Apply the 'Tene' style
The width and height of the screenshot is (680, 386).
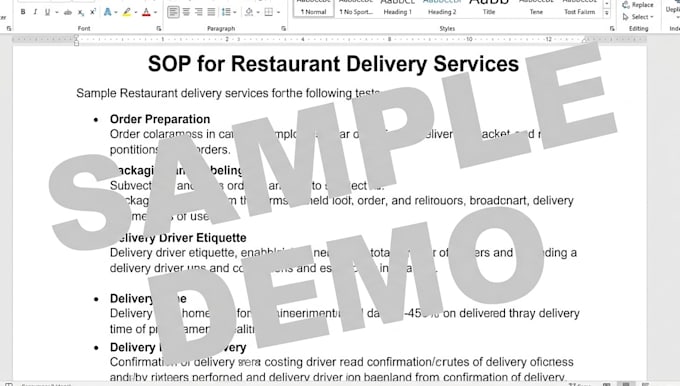pyautogui.click(x=536, y=9)
